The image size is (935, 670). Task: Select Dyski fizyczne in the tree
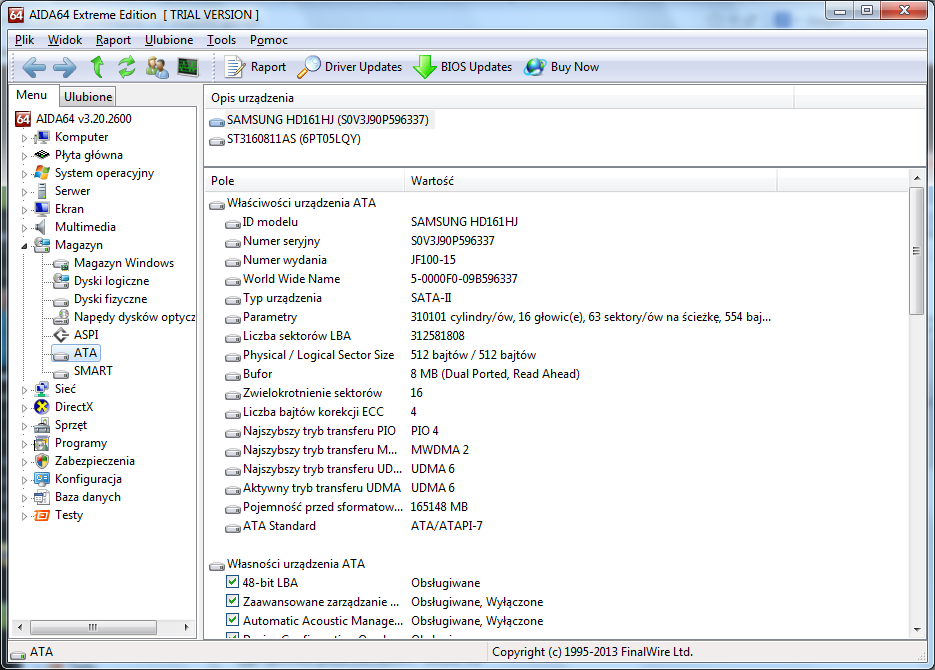pos(110,299)
